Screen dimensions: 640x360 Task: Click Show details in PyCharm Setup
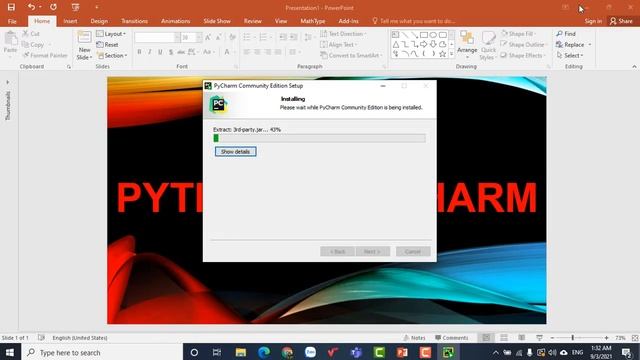[236, 151]
